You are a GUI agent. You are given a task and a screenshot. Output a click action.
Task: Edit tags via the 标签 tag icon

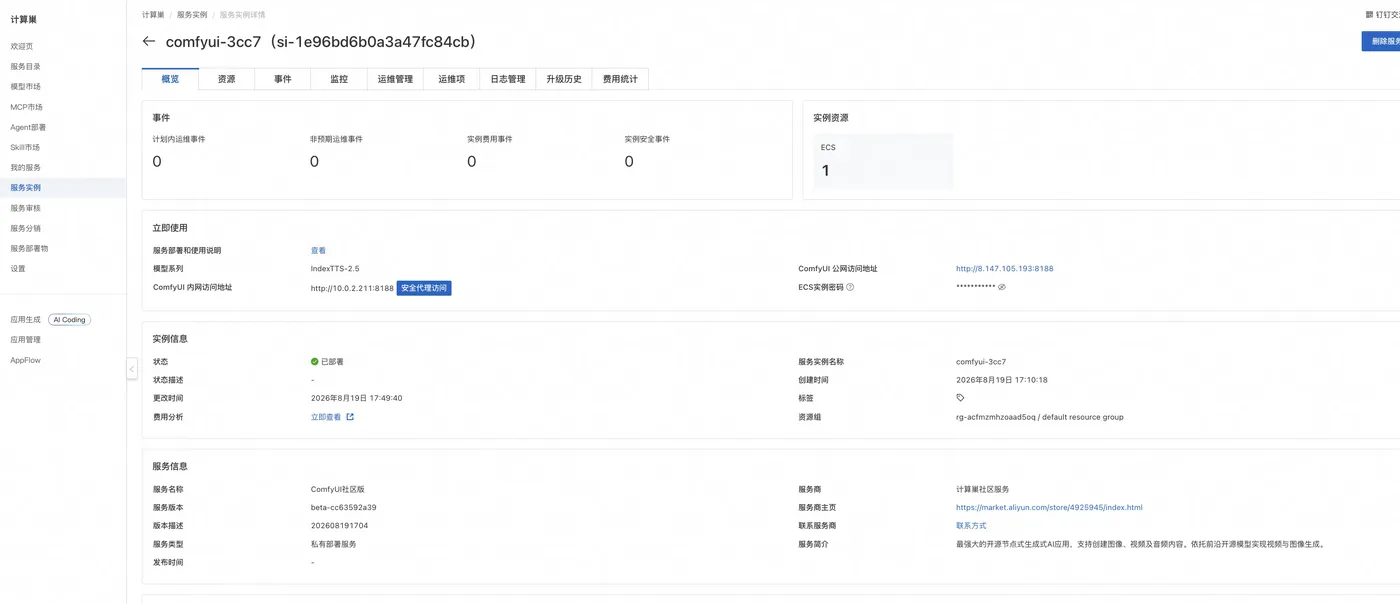(961, 398)
